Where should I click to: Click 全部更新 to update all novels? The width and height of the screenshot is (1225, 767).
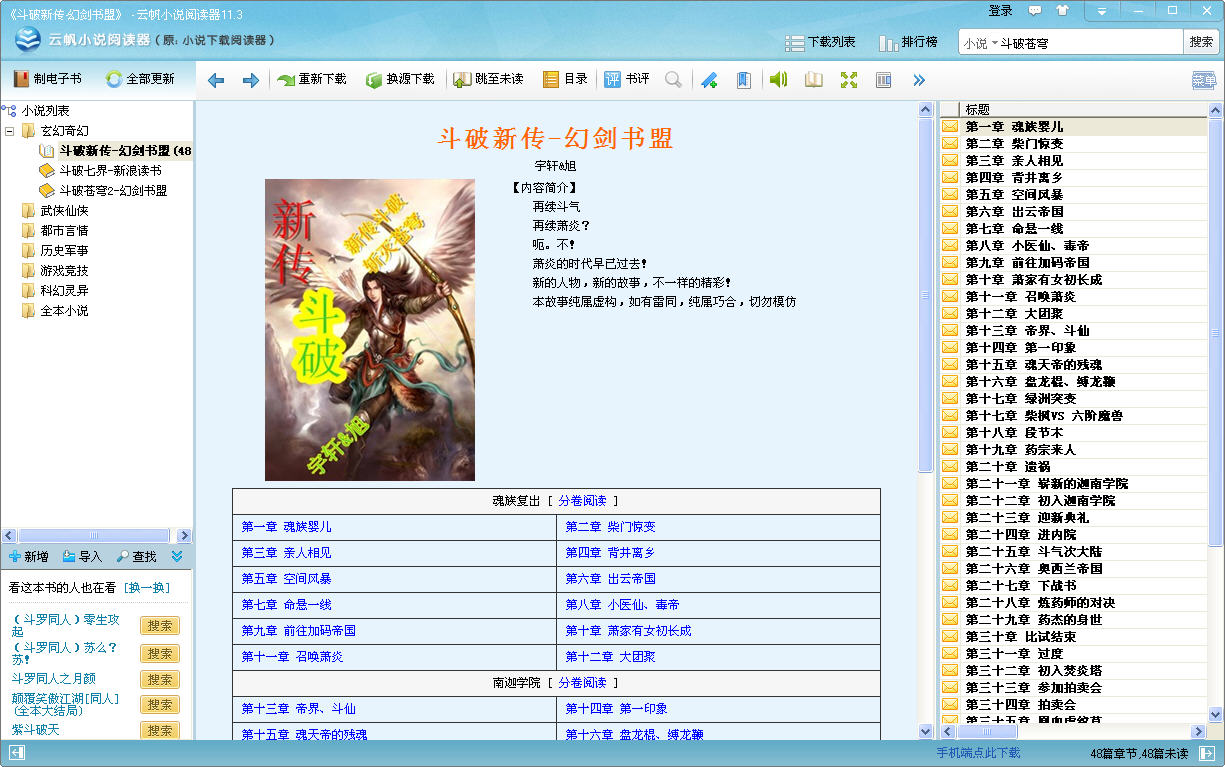pos(140,79)
